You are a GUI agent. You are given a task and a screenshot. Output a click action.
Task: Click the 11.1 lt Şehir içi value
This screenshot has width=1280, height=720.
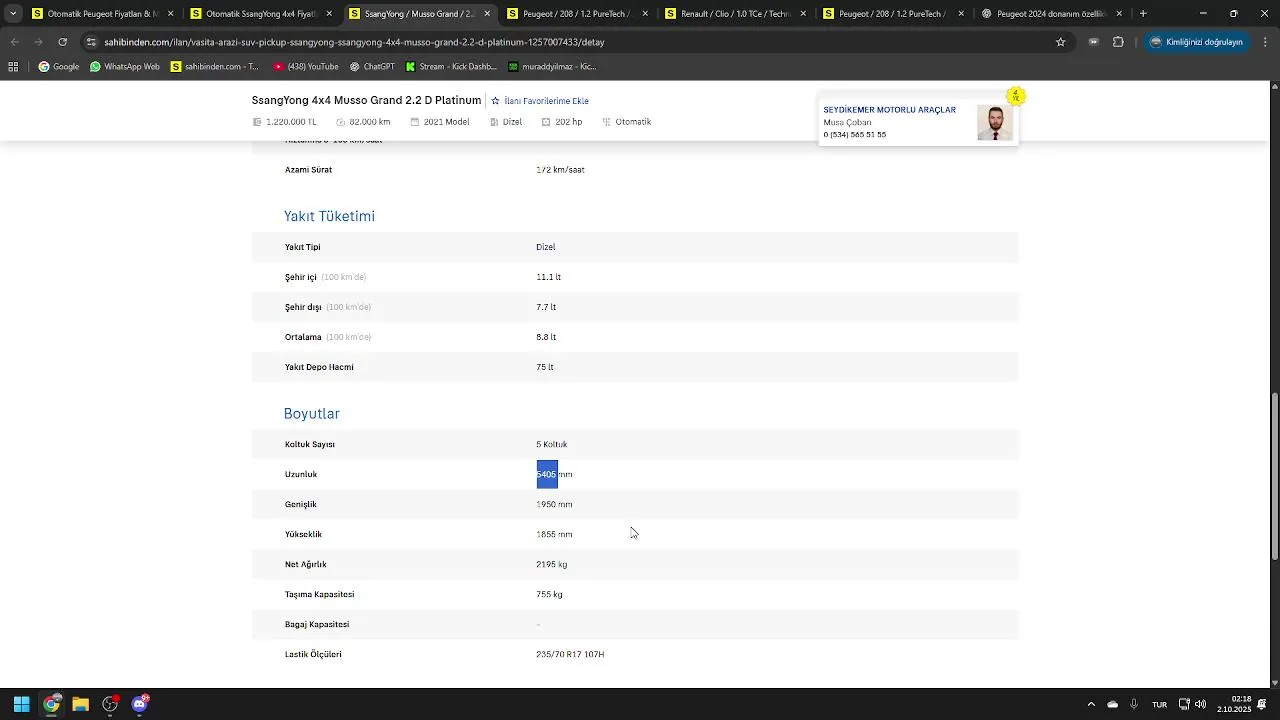[x=548, y=277]
